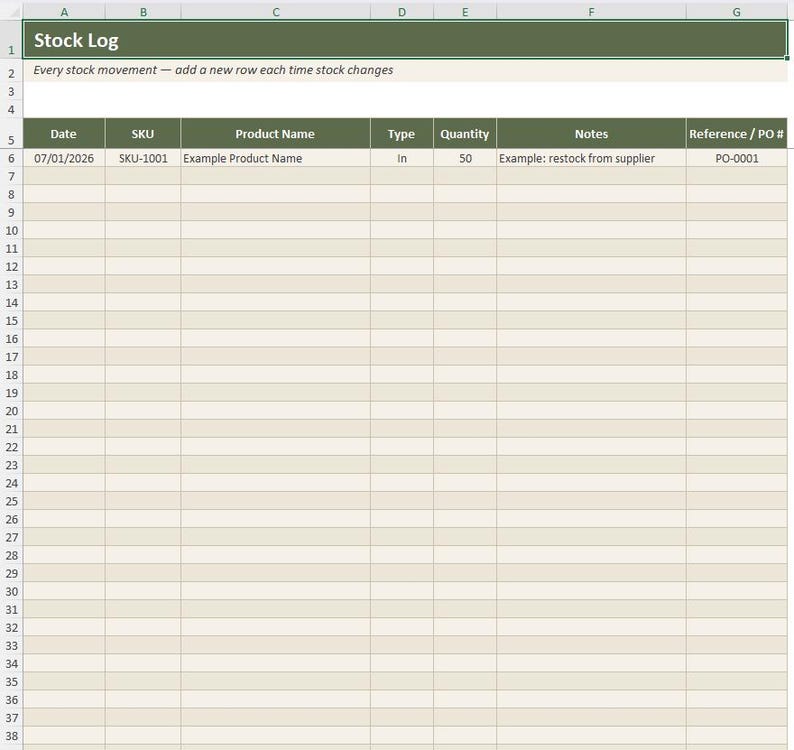Click the empty Product Name cell in row 9
This screenshot has height=750, width=794.
pos(275,212)
